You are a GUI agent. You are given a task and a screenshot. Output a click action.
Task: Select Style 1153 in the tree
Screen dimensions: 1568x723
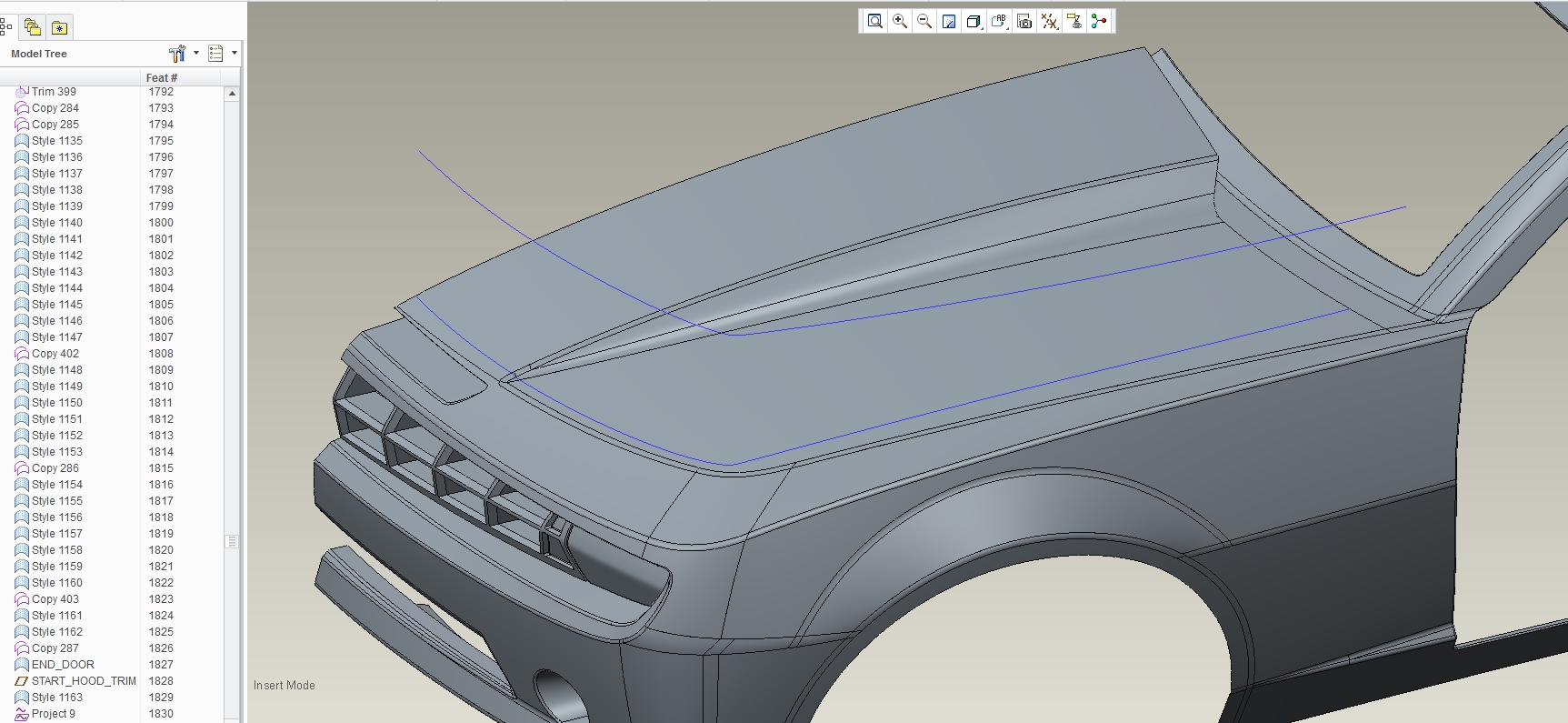tap(57, 452)
